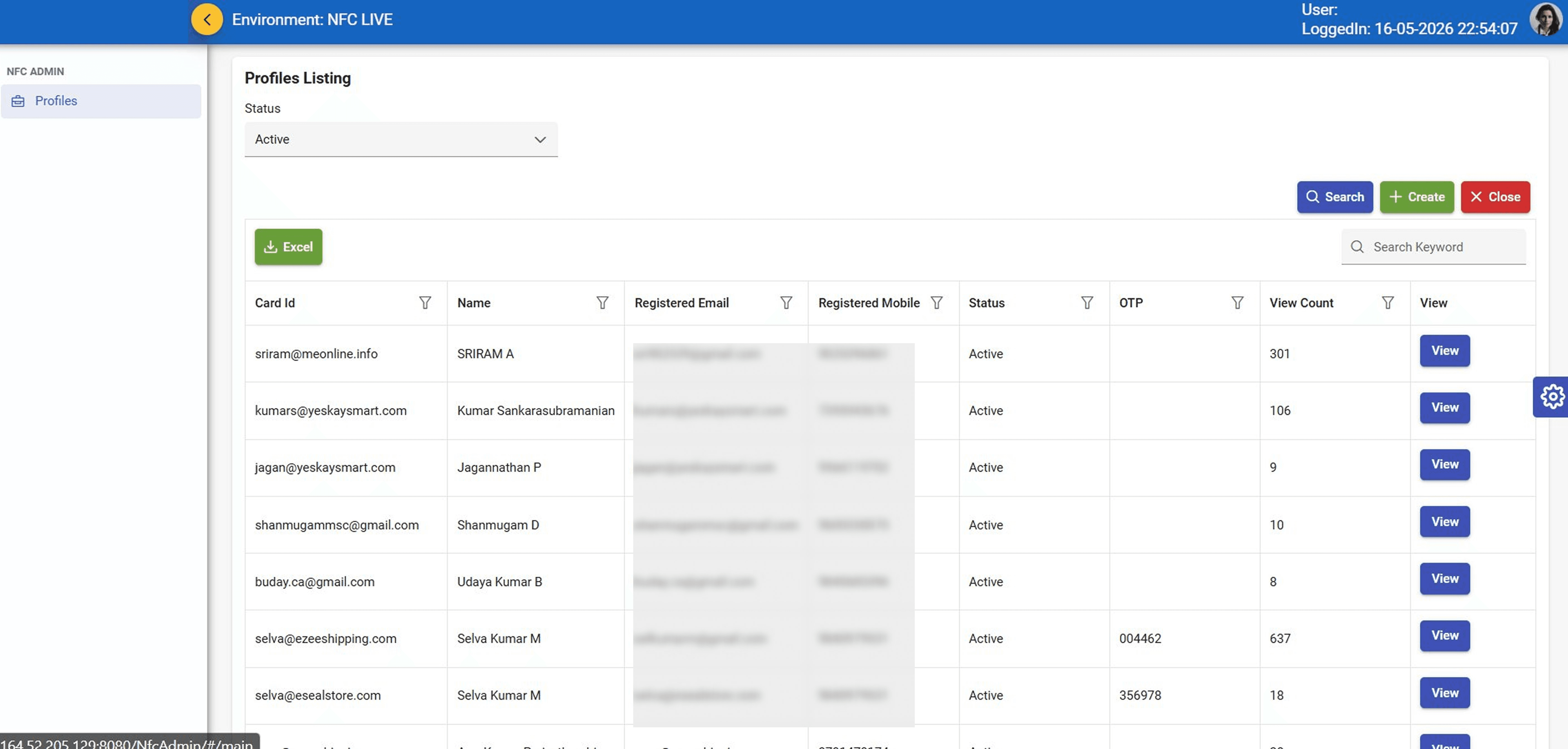Click the OTP value 004462
Viewport: 1568px width, 749px height.
click(1140, 638)
